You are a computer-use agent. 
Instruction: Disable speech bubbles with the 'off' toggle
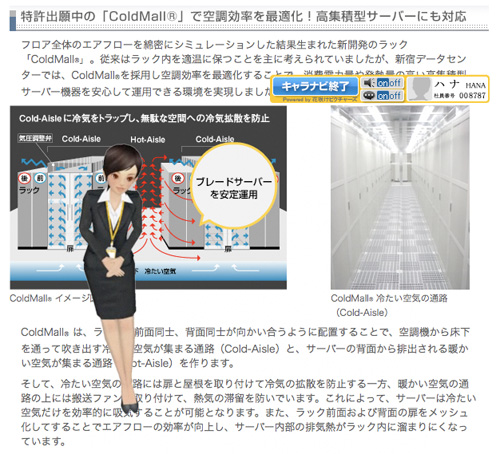pyautogui.click(x=396, y=96)
